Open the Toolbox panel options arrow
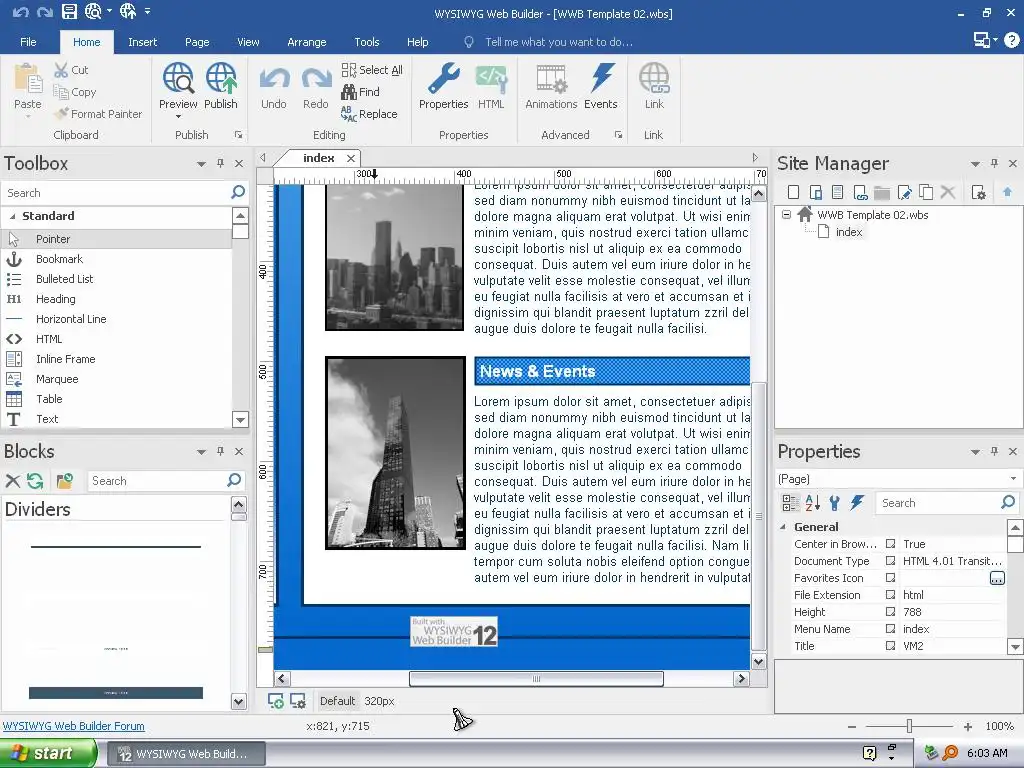The height and width of the screenshot is (768, 1024). coord(201,164)
